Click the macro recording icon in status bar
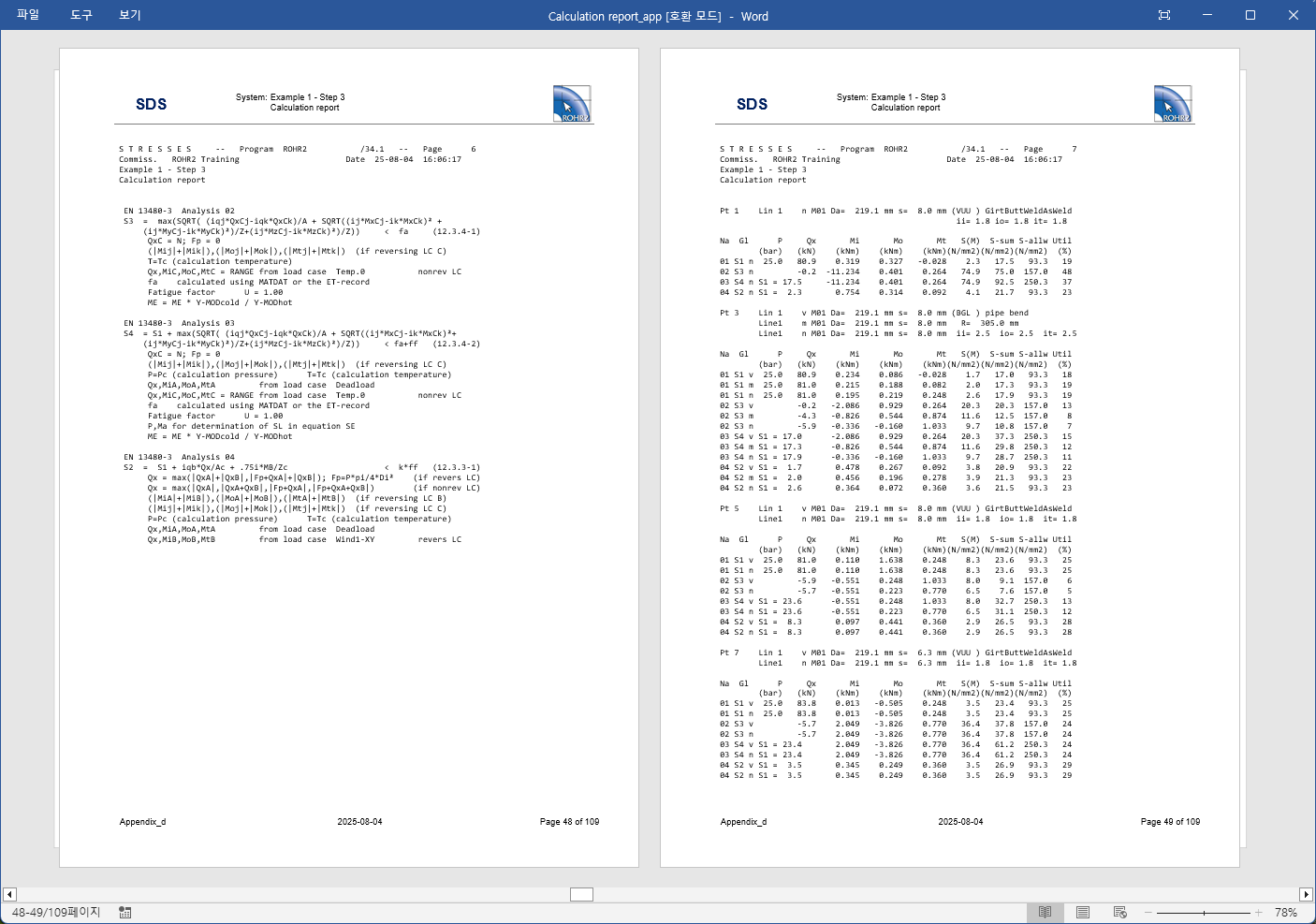This screenshot has height=924, width=1316. click(125, 912)
